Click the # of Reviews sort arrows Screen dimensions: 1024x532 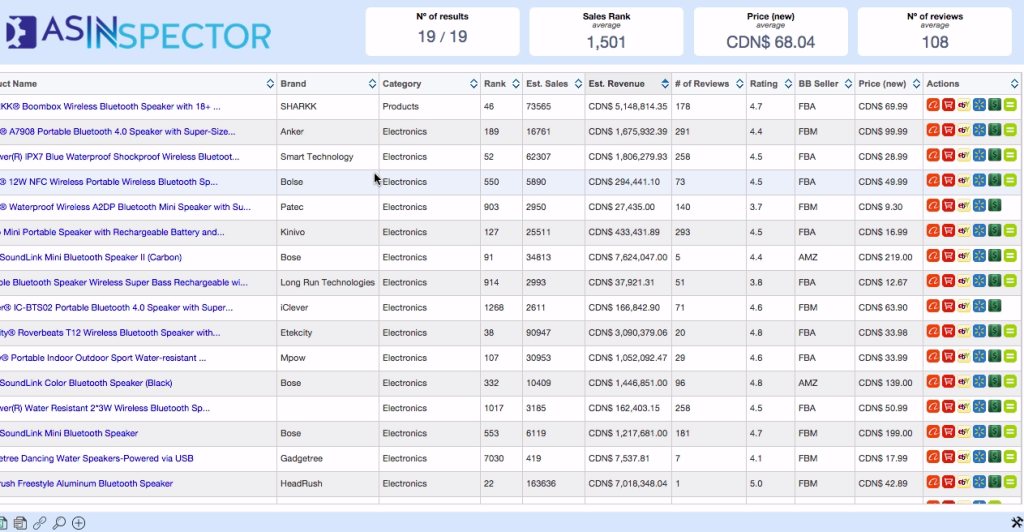pos(739,84)
